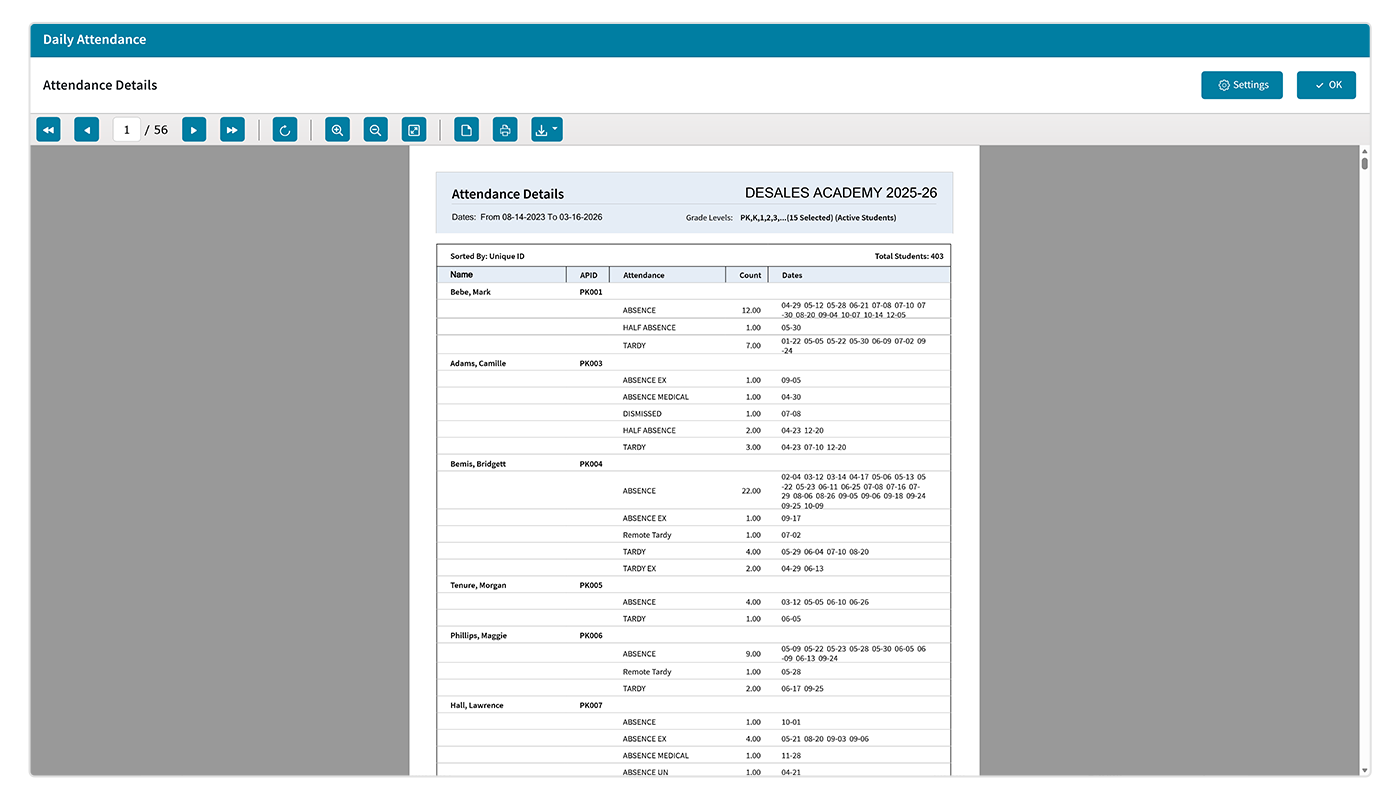Click the APID value PK005
The image size is (1400, 800).
[591, 585]
